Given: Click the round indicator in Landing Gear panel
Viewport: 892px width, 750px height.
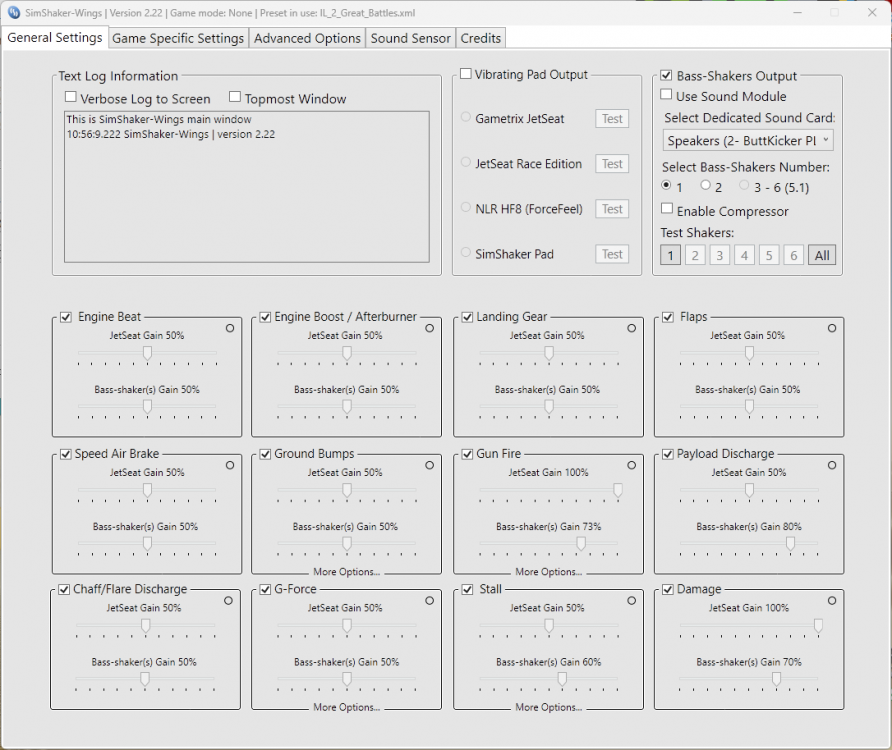Looking at the screenshot, I should pyautogui.click(x=631, y=328).
